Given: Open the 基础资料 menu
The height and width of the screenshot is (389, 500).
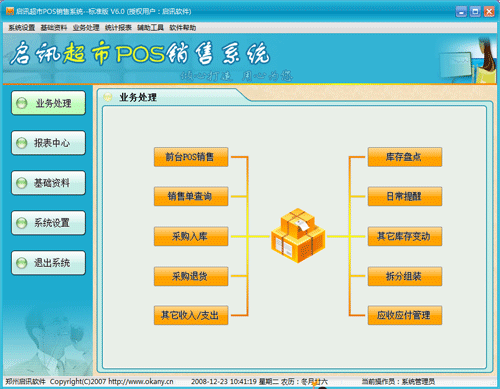Looking at the screenshot, I should tap(54, 28).
